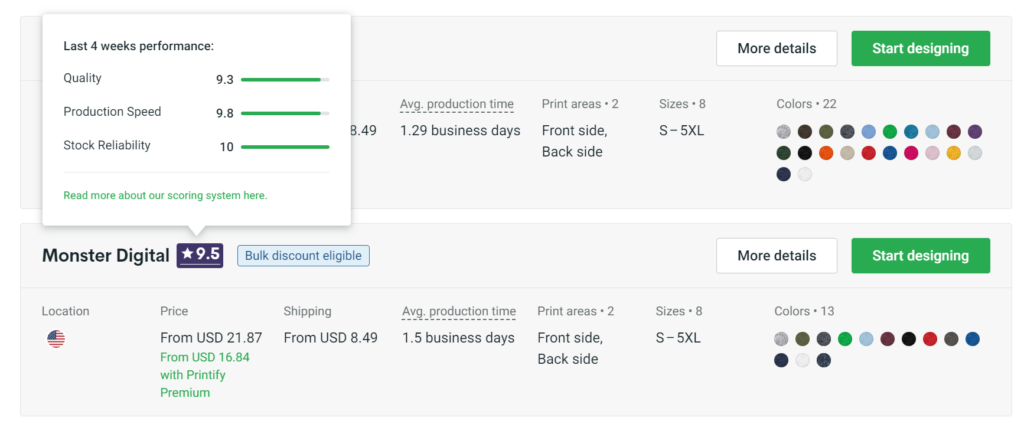Choose Monster Digital's maroon color swatch
The image size is (1024, 424).
click(x=888, y=339)
